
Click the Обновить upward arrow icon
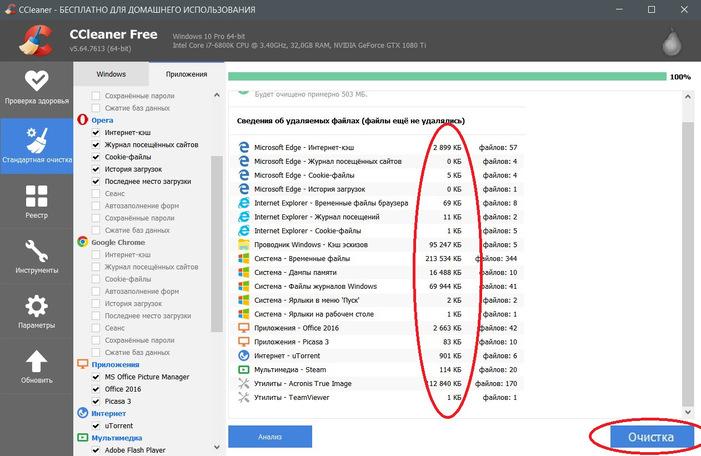click(x=36, y=361)
